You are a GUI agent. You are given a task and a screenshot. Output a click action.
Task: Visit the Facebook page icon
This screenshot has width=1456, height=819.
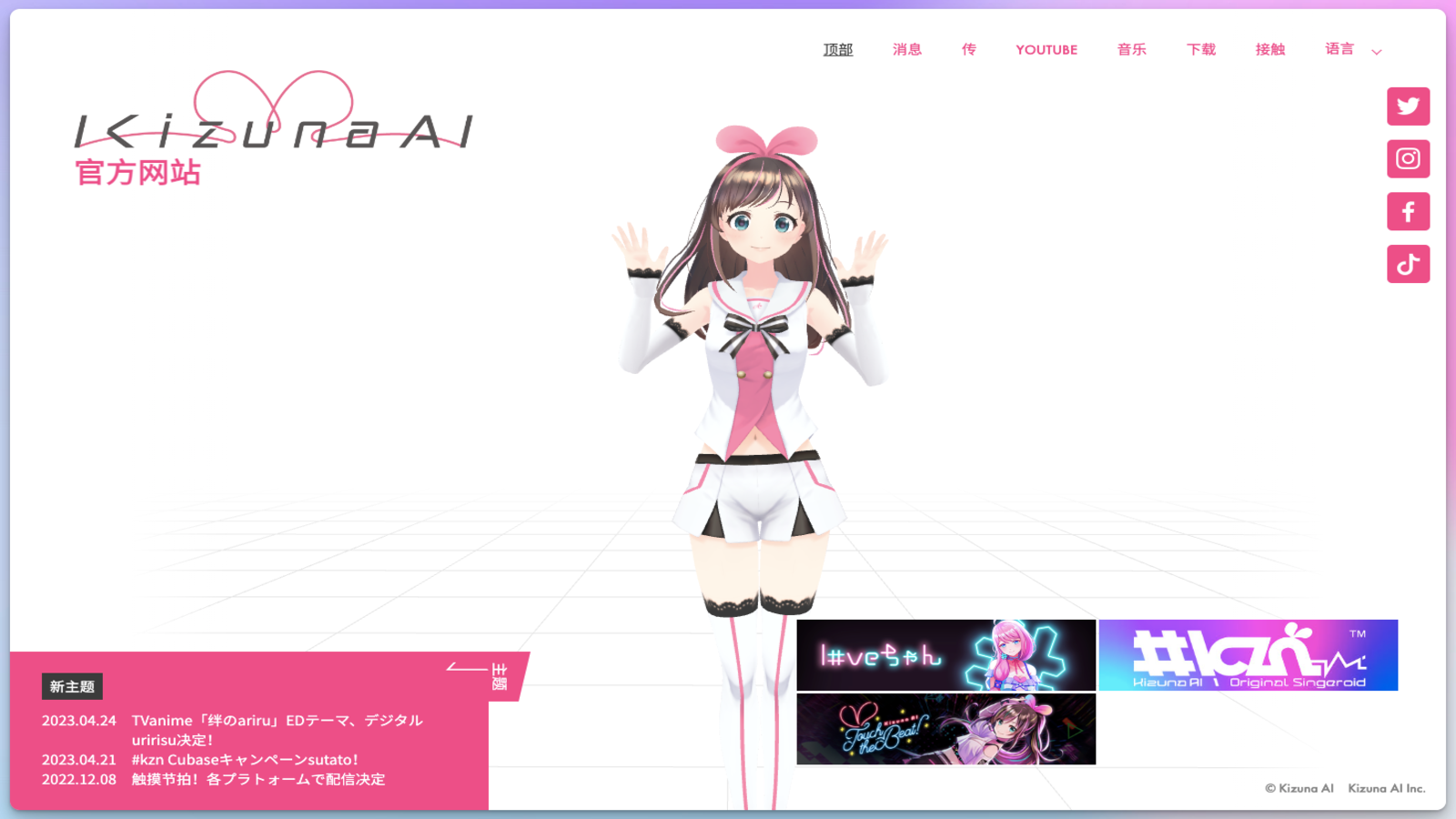(1408, 212)
